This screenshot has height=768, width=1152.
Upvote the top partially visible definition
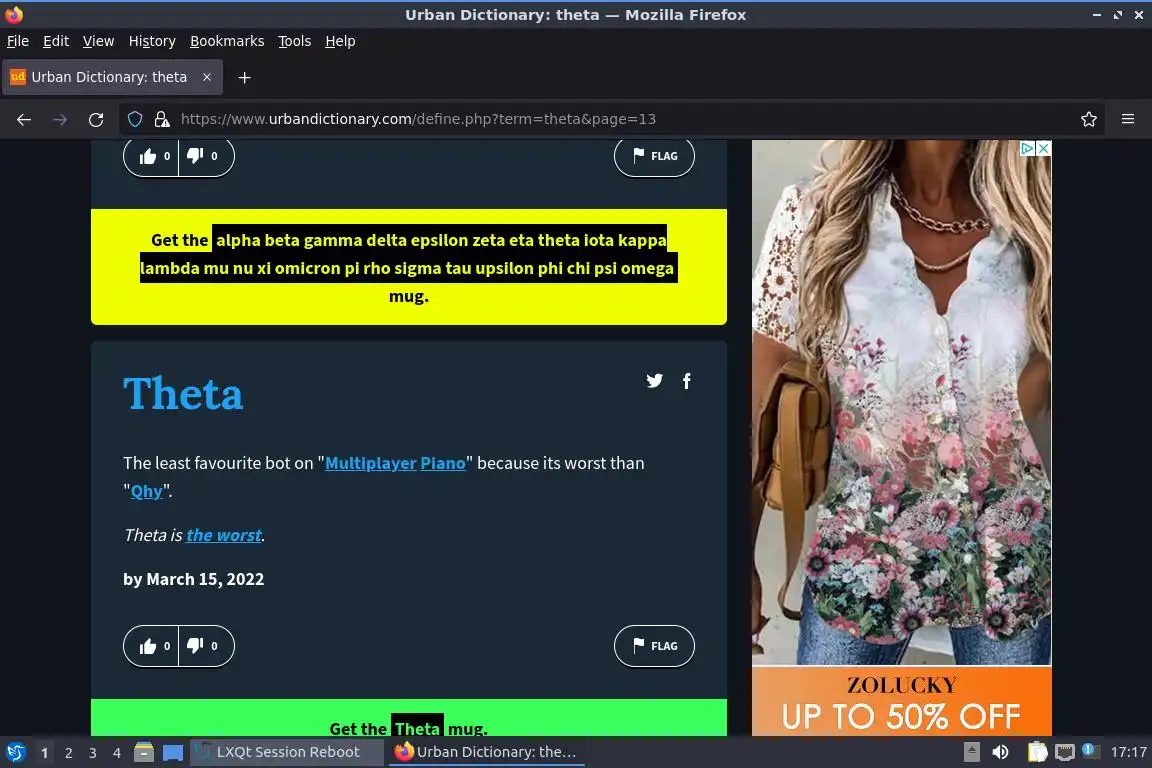tap(152, 156)
